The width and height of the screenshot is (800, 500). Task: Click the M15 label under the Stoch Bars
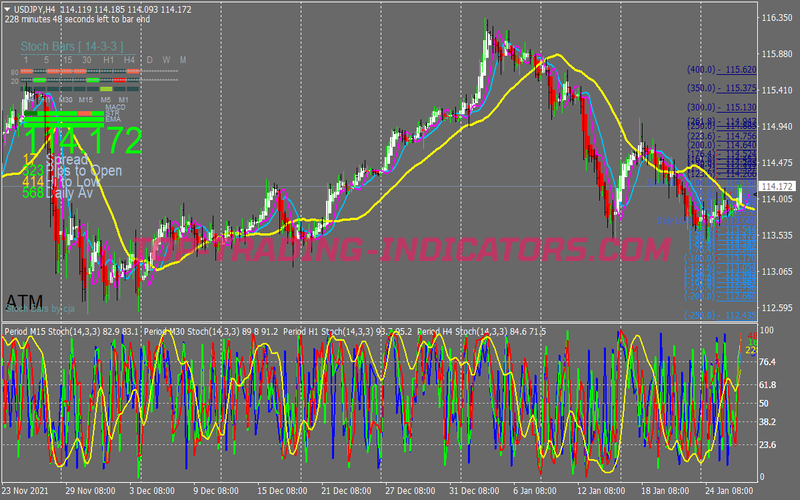86,100
